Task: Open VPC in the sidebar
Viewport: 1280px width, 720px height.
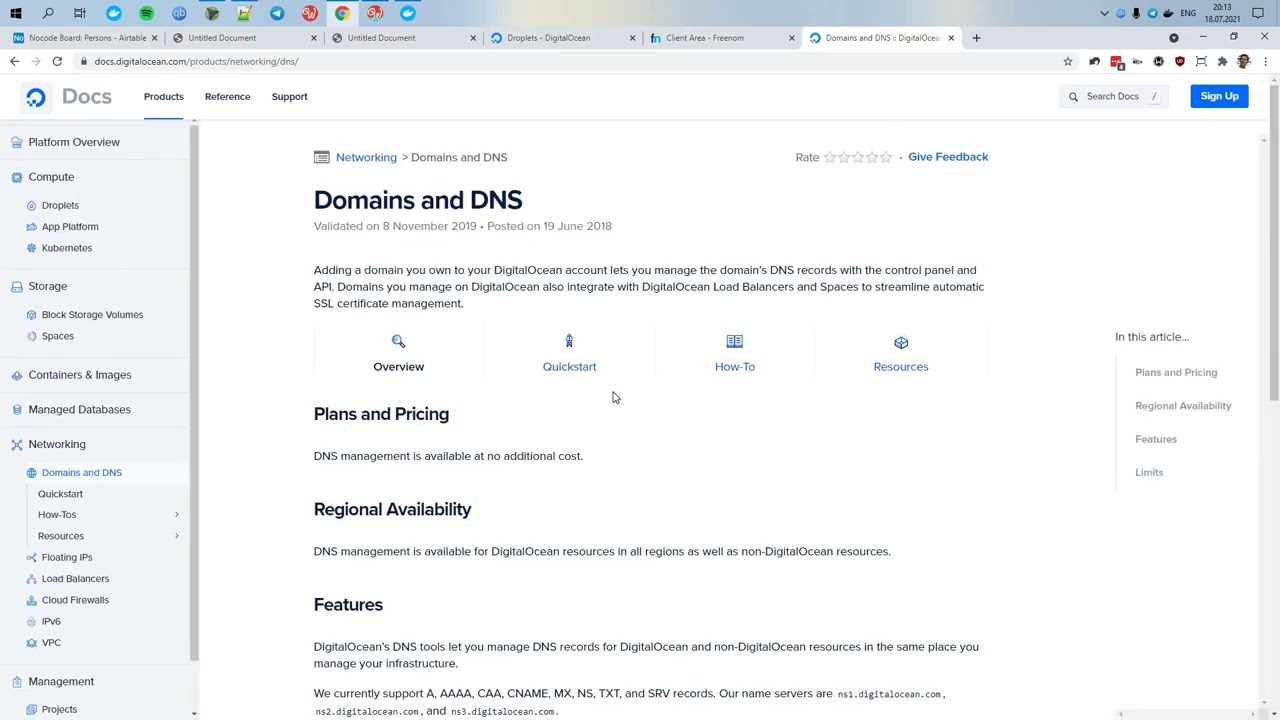Action: [51, 643]
